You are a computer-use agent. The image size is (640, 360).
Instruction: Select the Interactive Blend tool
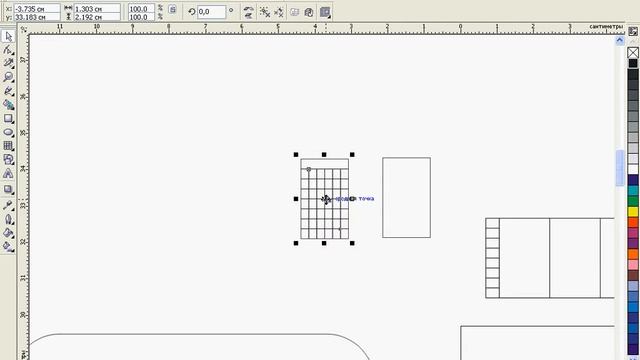tap(8, 189)
